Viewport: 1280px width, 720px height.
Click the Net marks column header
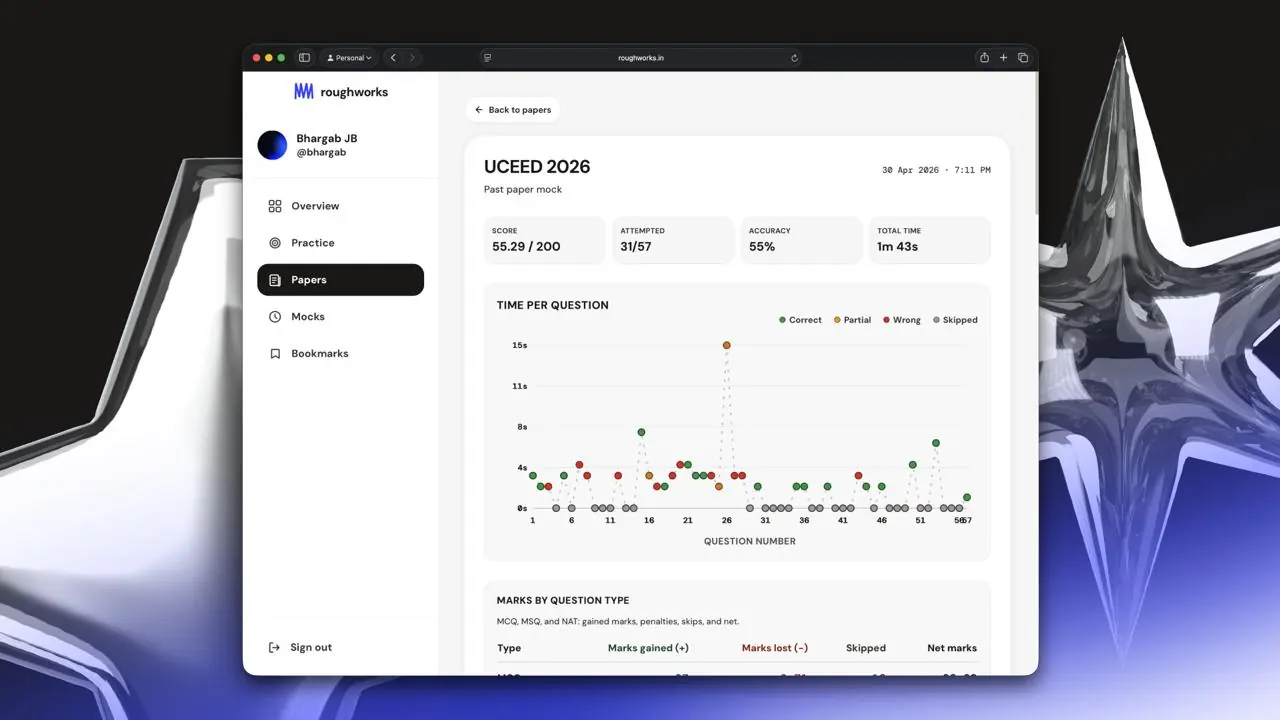(952, 648)
